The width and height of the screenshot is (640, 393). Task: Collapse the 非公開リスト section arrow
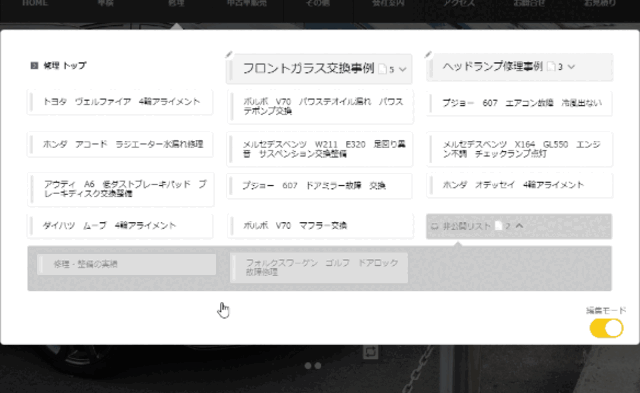click(x=519, y=225)
